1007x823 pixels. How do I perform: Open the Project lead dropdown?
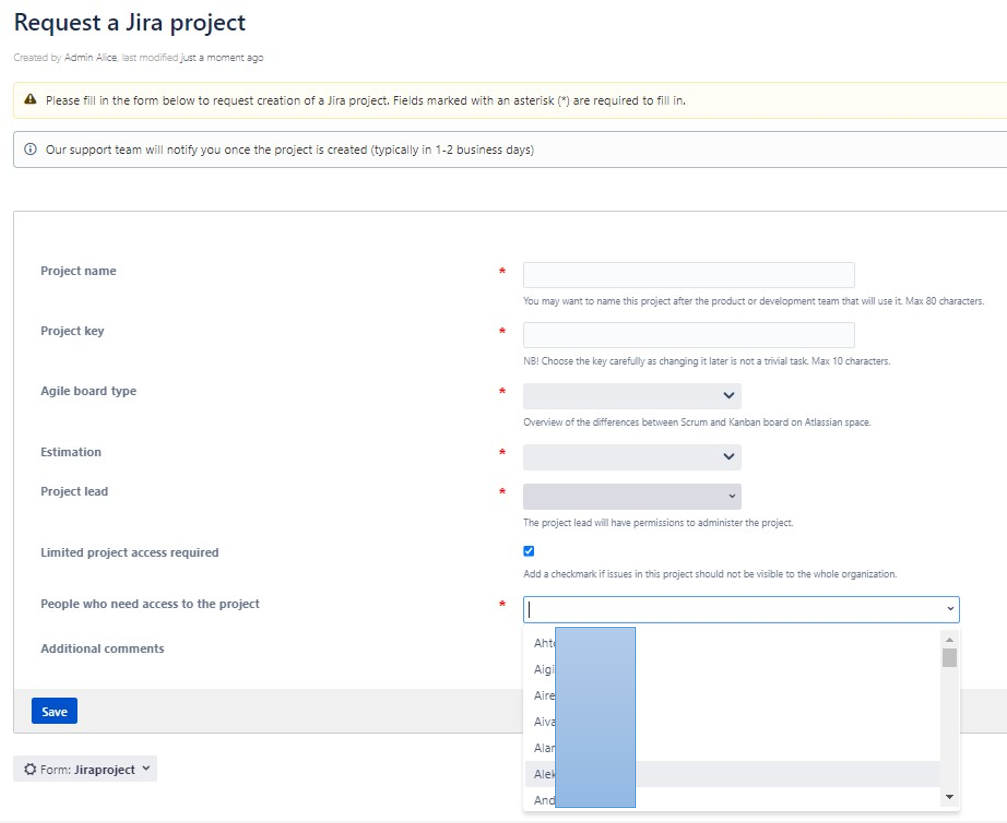[x=630, y=496]
